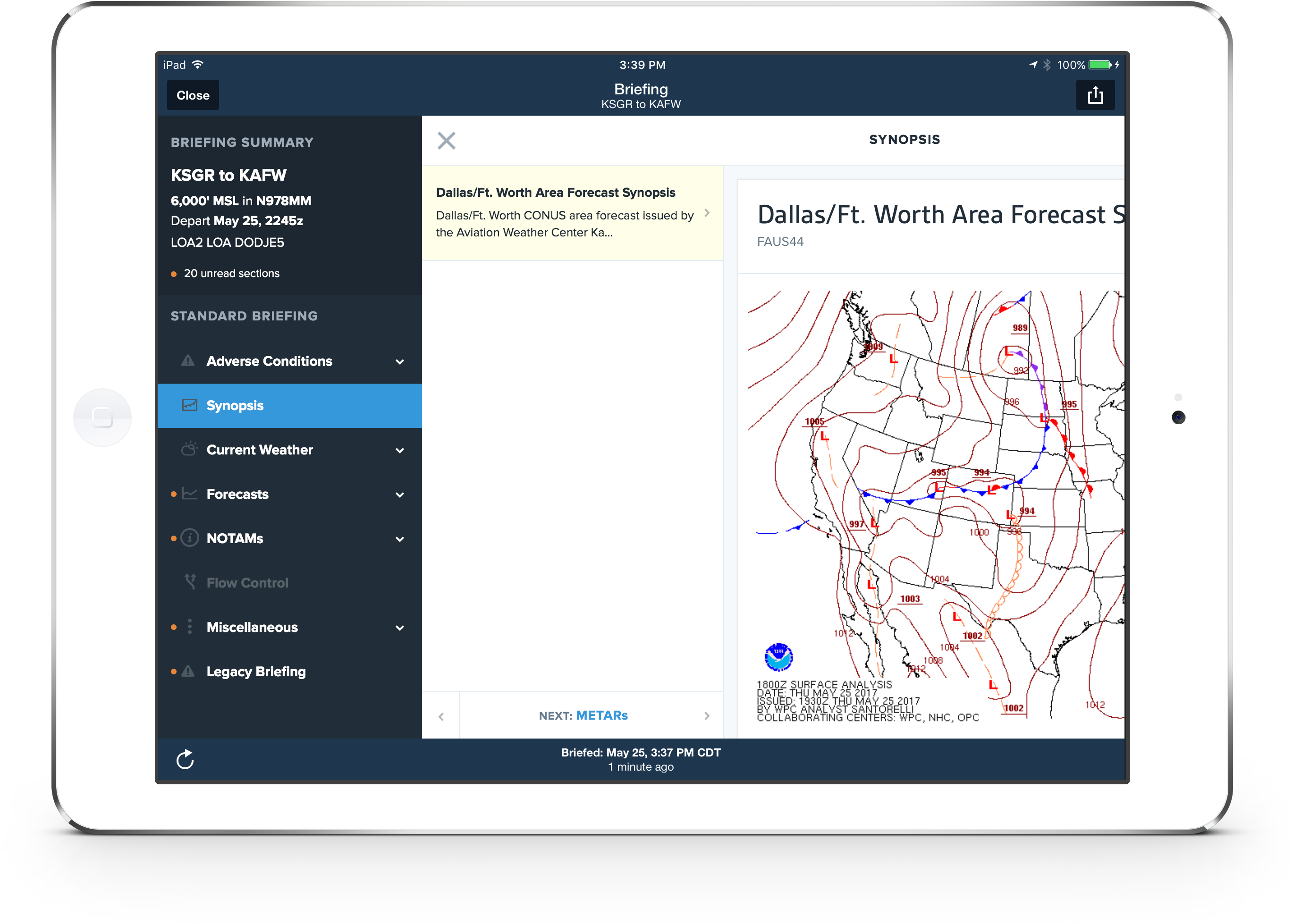
Task: Tap the Share icon in the Briefing header
Action: 1095,95
